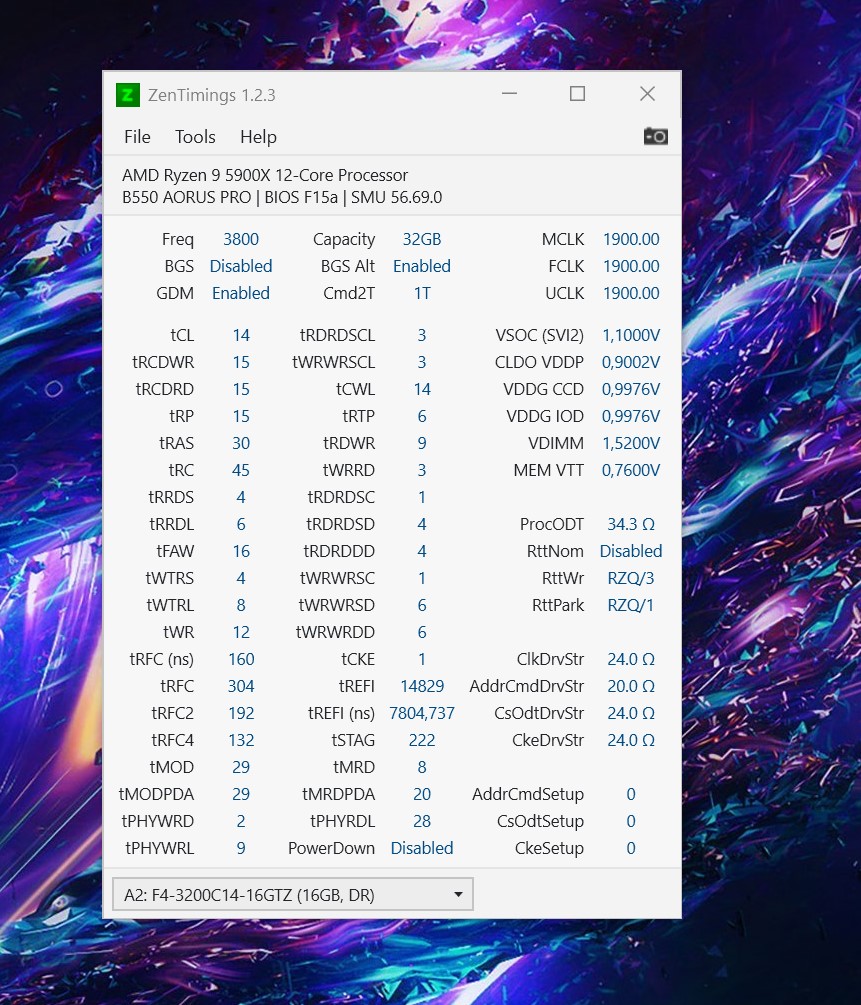Click the tREFI value 14829
The height and width of the screenshot is (1005, 861).
pyautogui.click(x=422, y=686)
